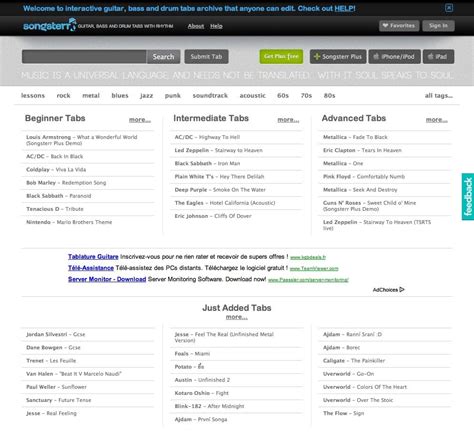Screen dimensions: 474x432
Task: Open Uverworld Colors Of The Heart tab
Action: 365,387
